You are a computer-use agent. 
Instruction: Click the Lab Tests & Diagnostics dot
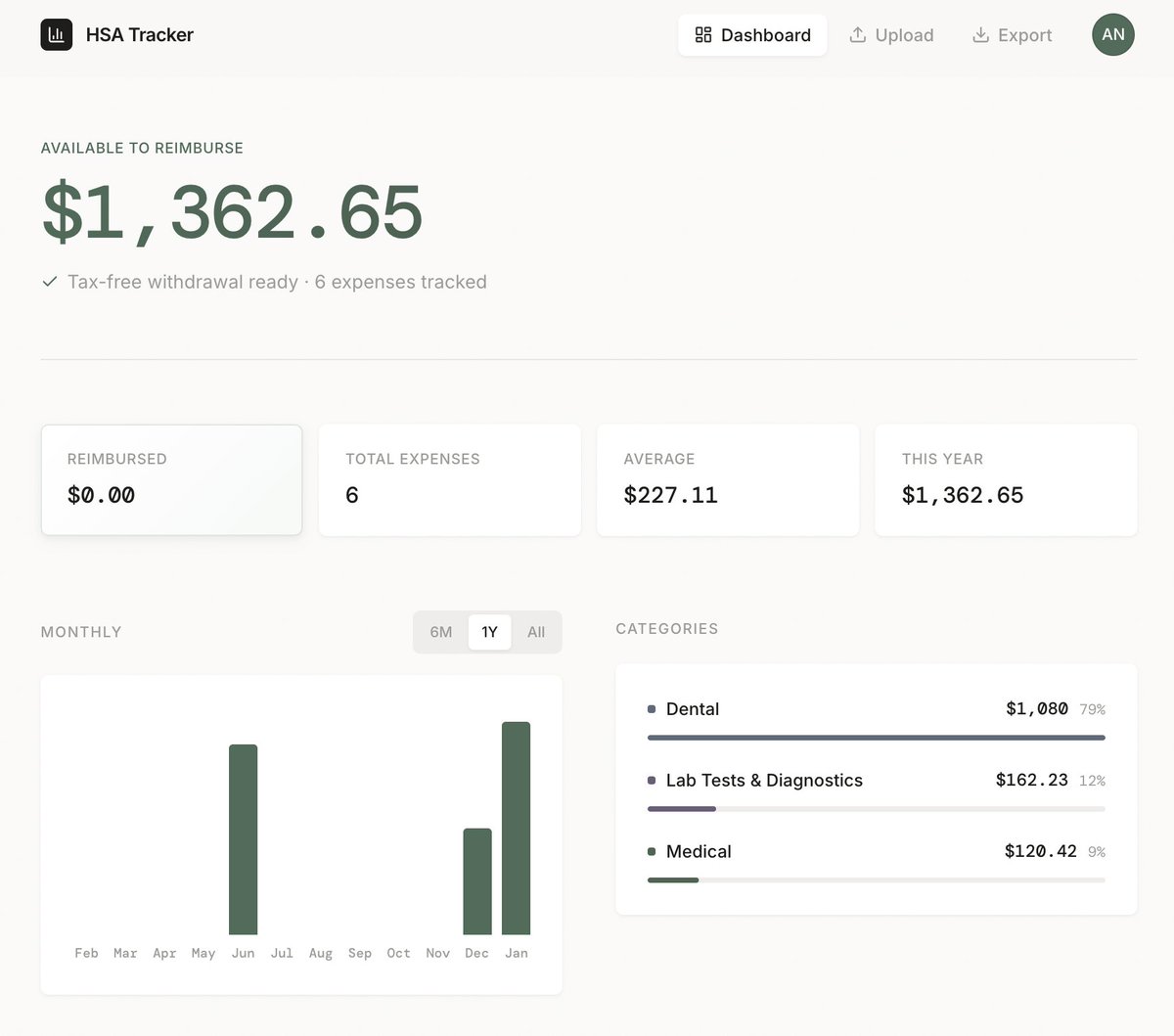coord(652,781)
